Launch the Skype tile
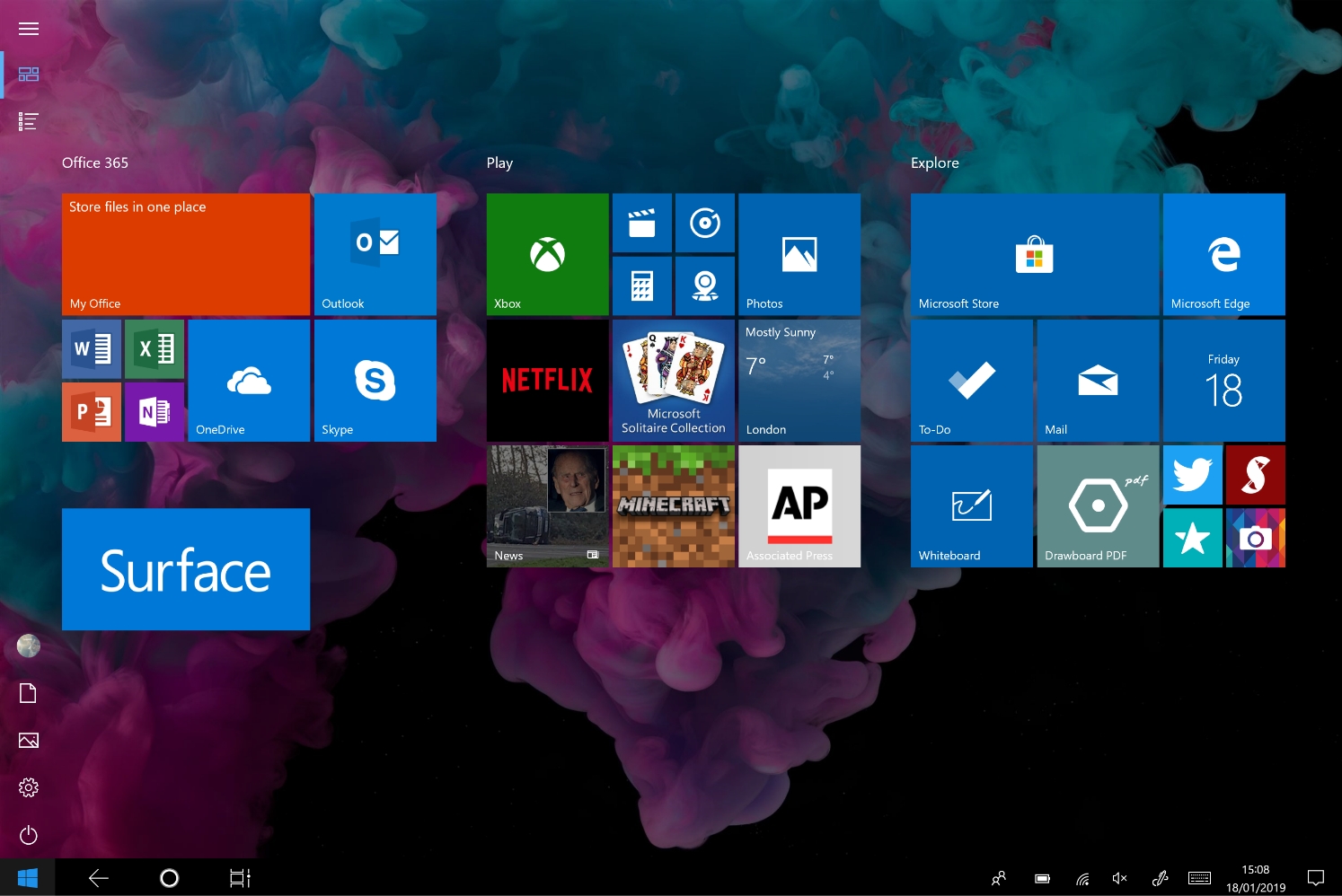 click(x=375, y=380)
